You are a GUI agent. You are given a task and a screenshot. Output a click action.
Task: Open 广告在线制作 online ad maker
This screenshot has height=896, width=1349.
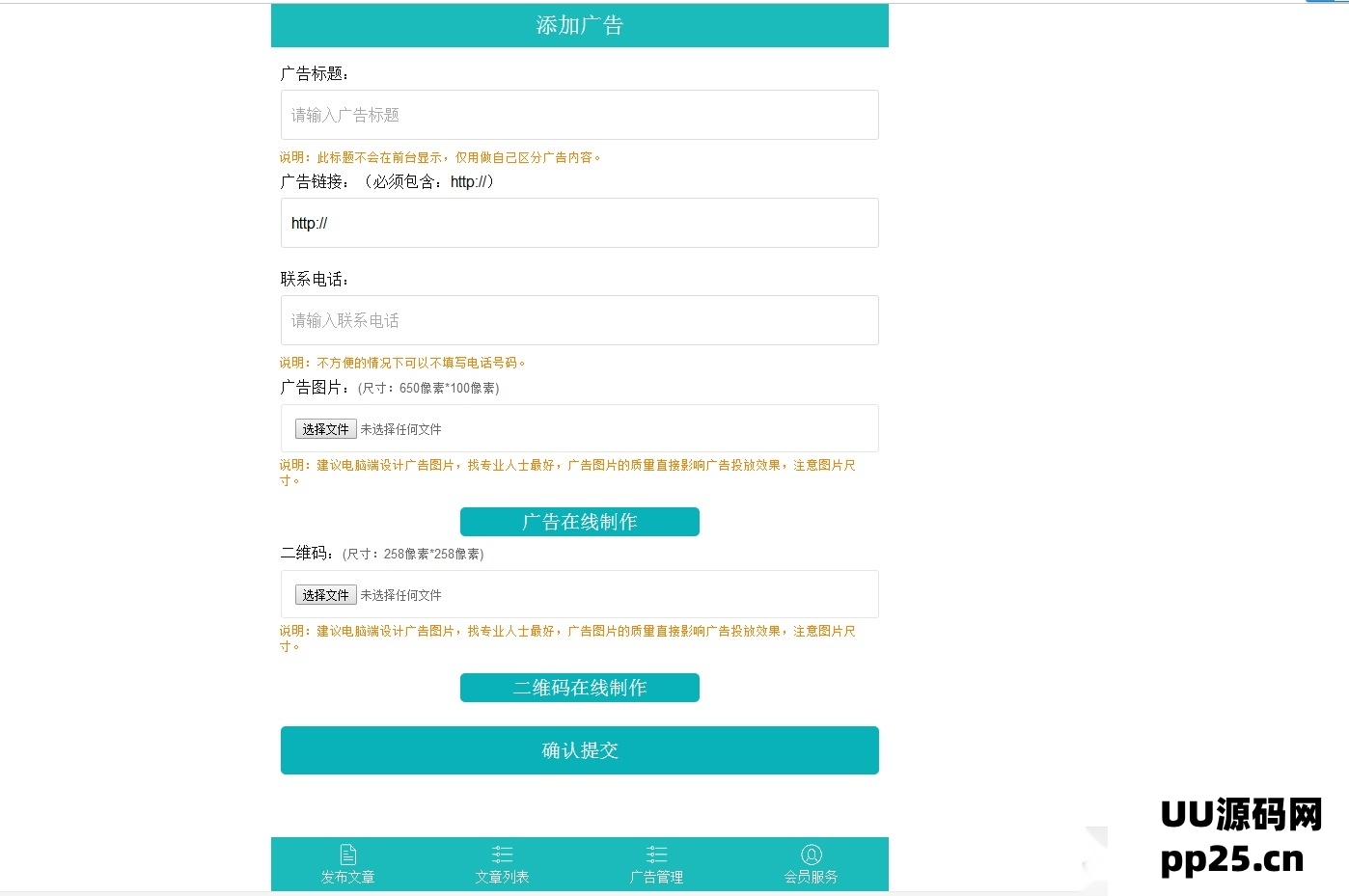click(x=579, y=522)
